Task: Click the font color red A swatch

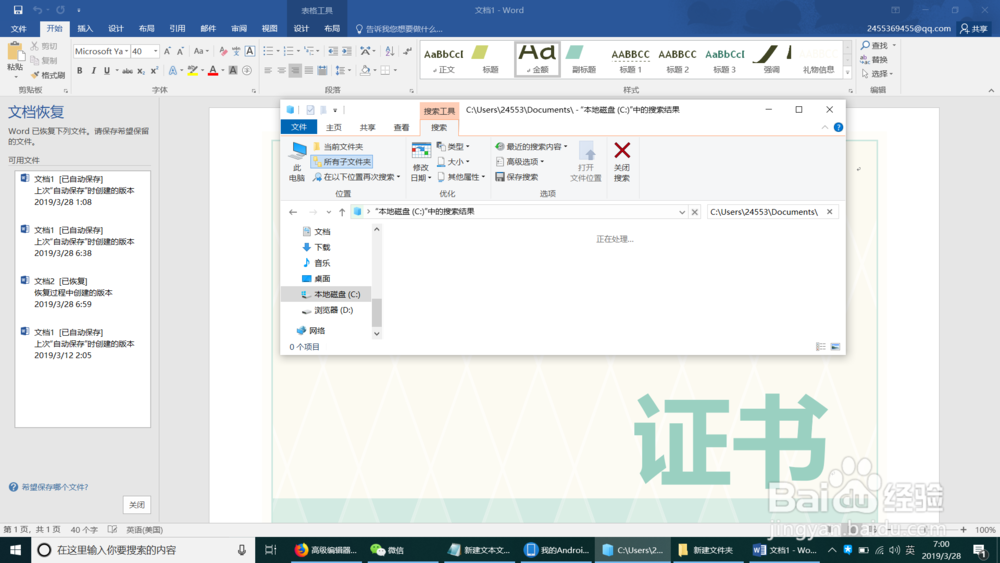Action: [x=213, y=71]
